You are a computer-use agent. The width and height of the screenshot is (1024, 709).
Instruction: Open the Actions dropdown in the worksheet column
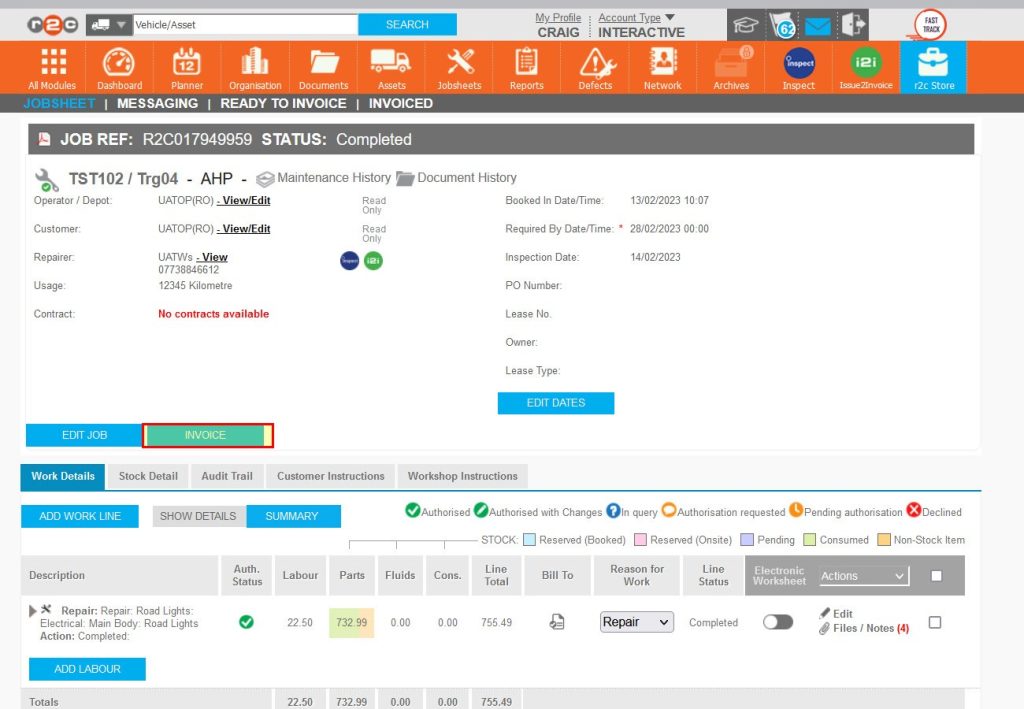point(862,575)
